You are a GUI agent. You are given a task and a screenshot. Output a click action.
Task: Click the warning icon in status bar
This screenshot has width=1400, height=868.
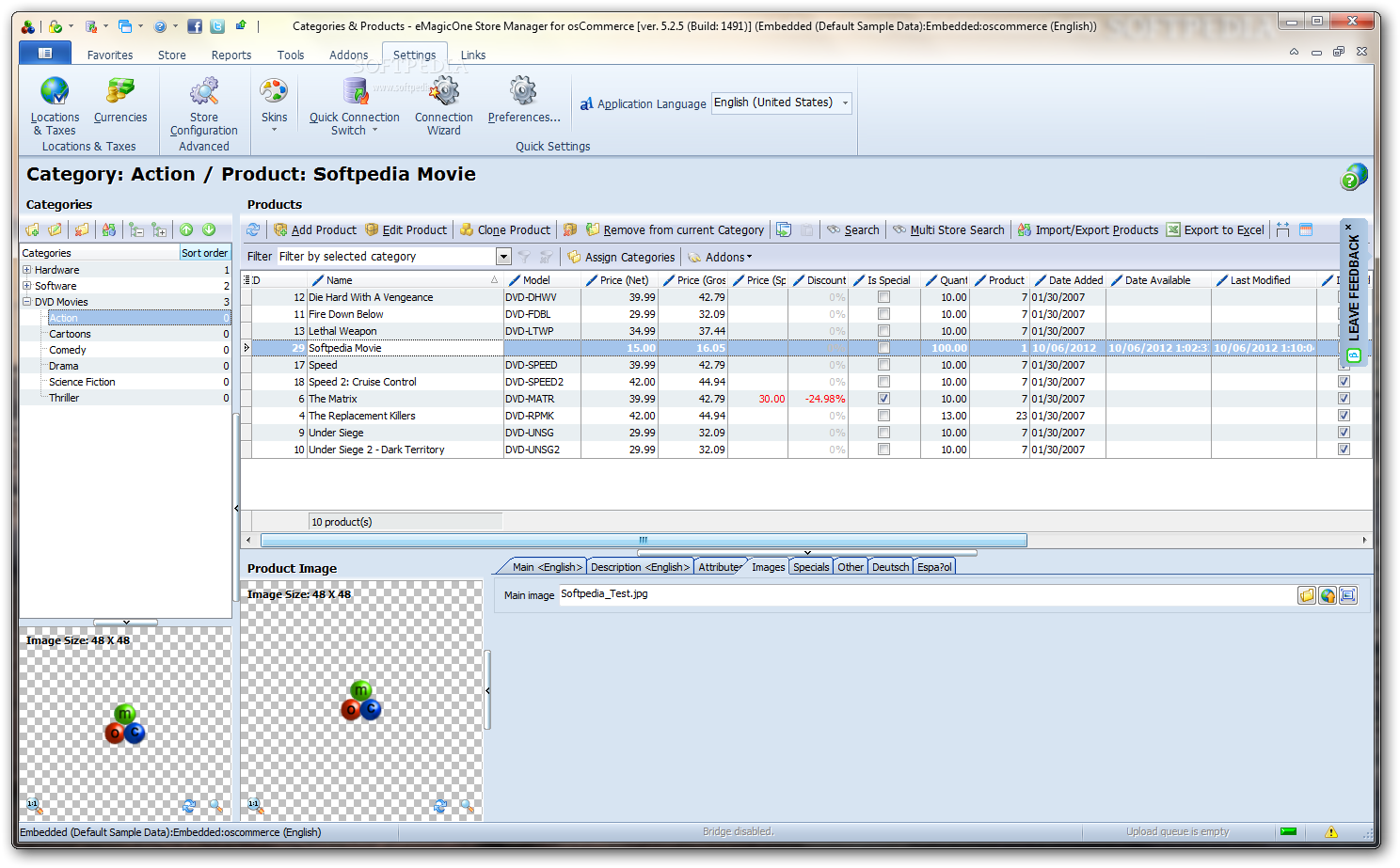[1331, 832]
